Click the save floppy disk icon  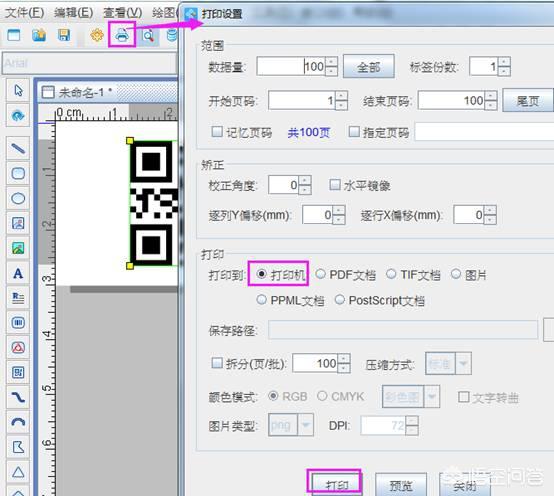click(64, 35)
